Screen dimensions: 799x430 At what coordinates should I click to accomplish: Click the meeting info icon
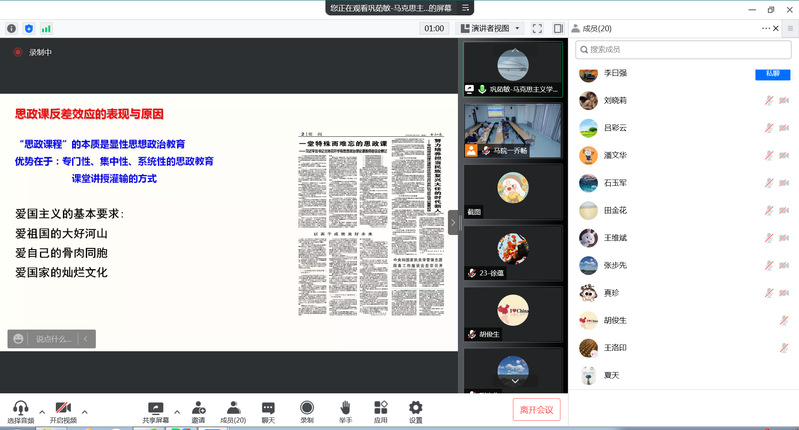click(x=12, y=29)
